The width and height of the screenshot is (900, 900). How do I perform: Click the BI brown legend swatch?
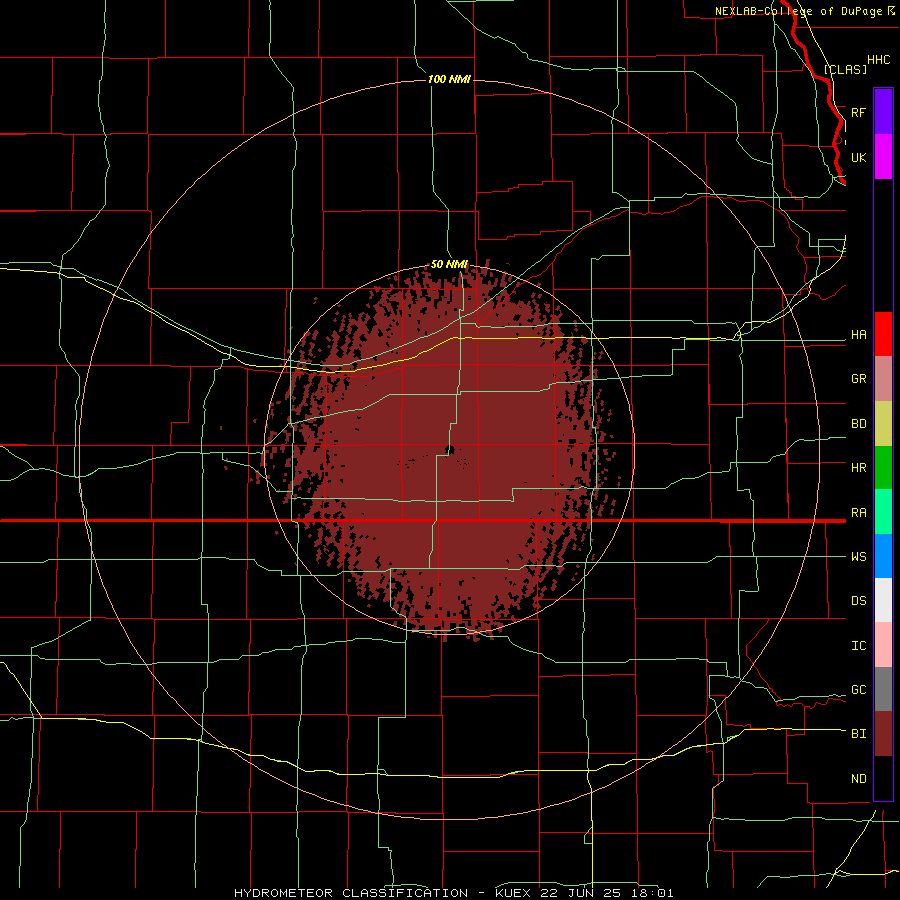(x=883, y=734)
